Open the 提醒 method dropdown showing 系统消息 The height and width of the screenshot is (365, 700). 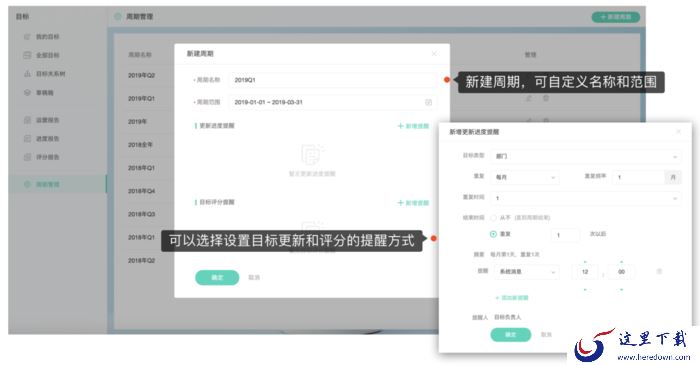click(x=527, y=272)
